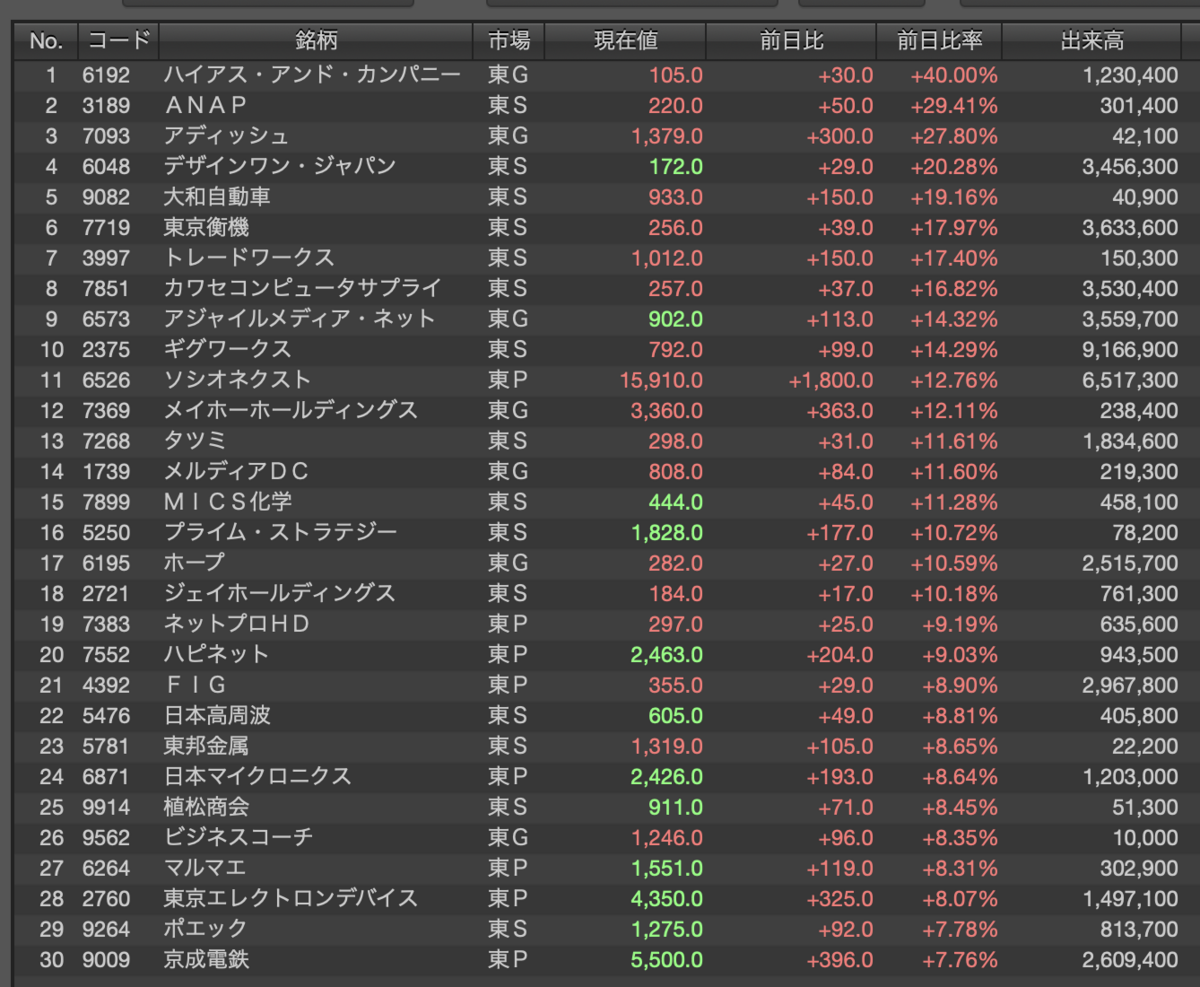This screenshot has width=1200, height=987.
Task: Click volume value 6,517,300
Action: pyautogui.click(x=1130, y=380)
